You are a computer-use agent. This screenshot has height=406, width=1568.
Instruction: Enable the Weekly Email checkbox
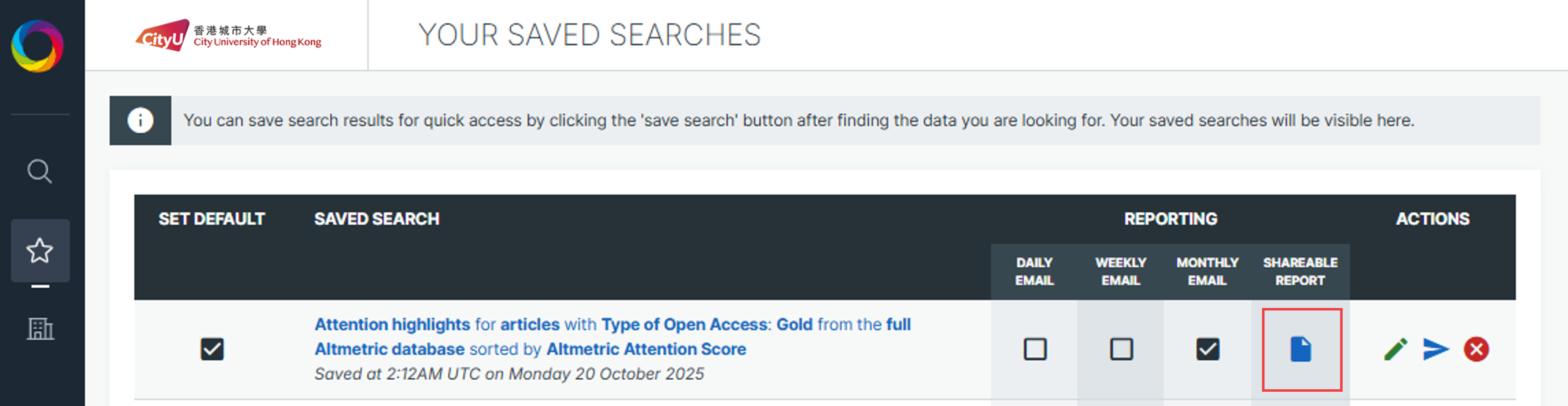point(1121,349)
